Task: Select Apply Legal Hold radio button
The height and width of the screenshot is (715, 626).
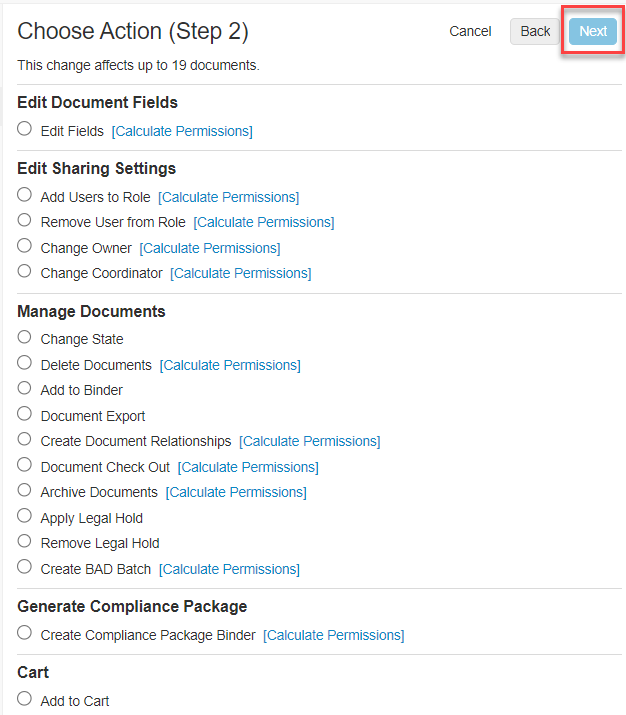Action: point(25,516)
